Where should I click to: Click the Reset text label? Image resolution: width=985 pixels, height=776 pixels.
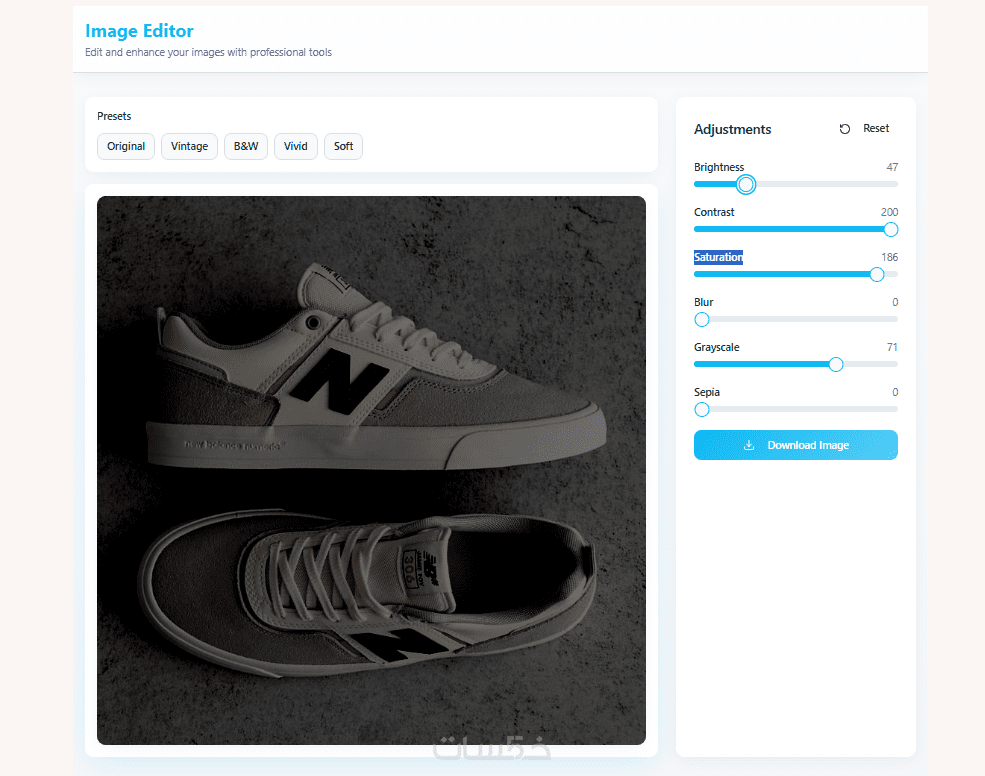tap(876, 129)
